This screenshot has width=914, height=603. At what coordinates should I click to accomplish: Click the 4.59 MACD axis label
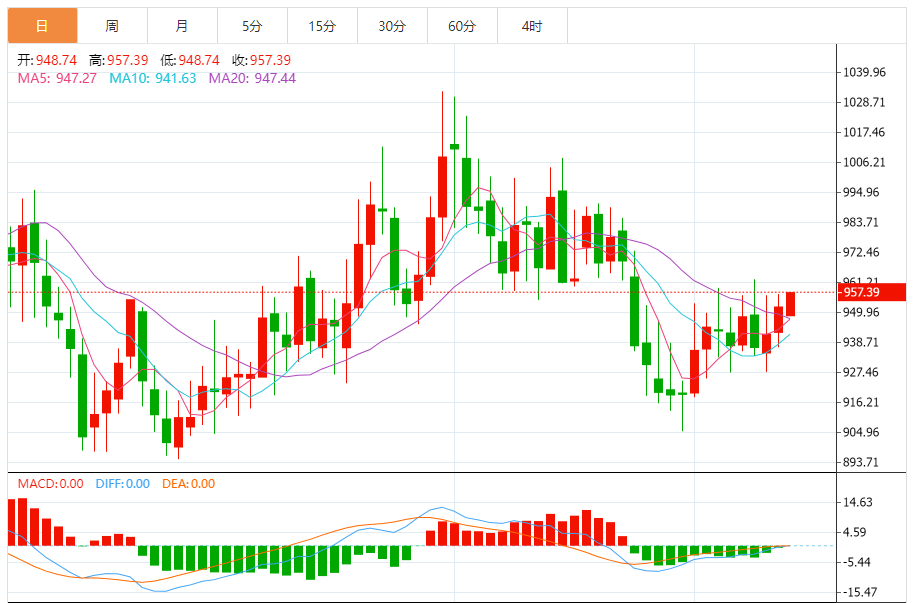point(855,532)
